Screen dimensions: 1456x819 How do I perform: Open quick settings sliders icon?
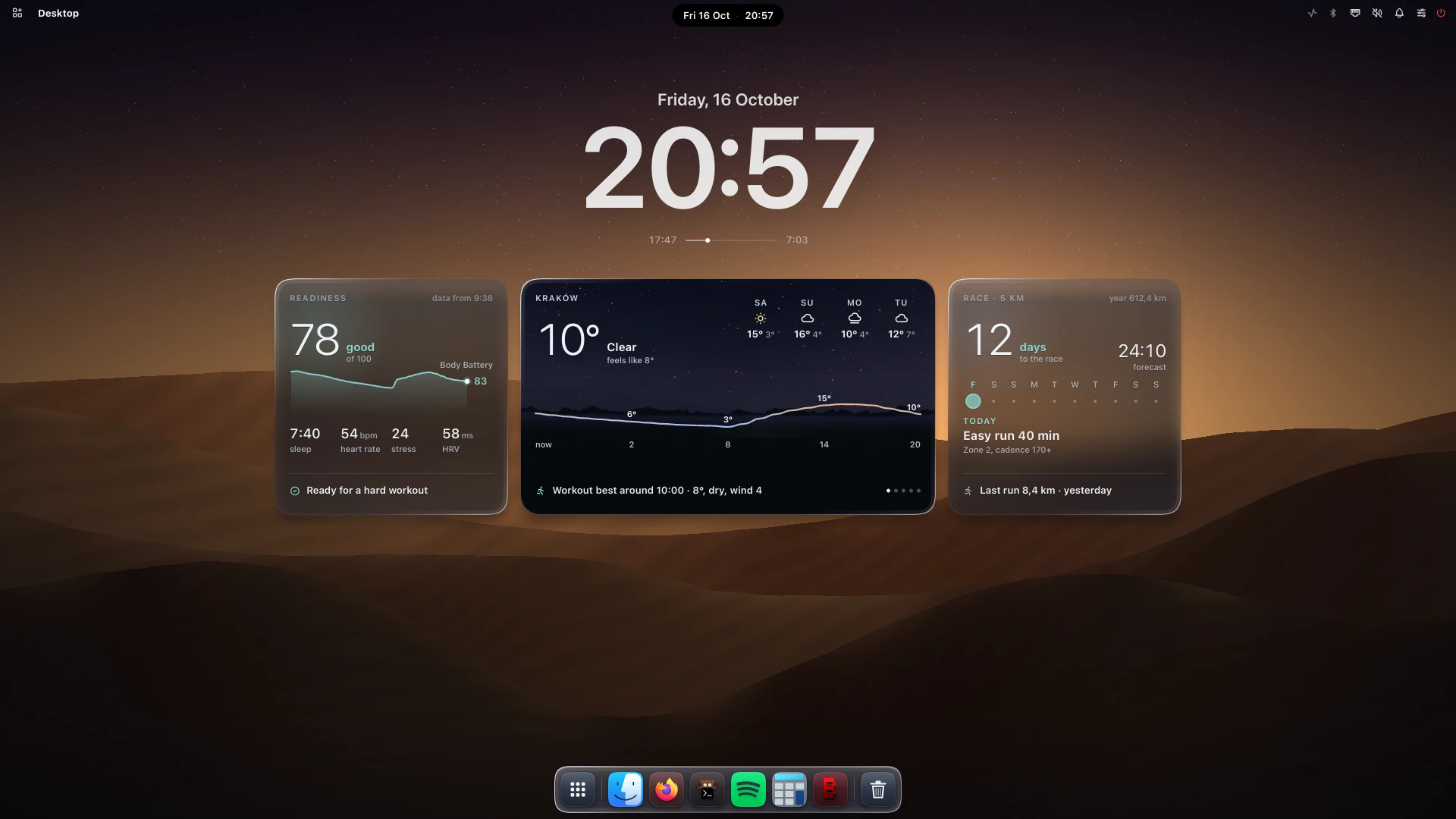(x=1421, y=13)
